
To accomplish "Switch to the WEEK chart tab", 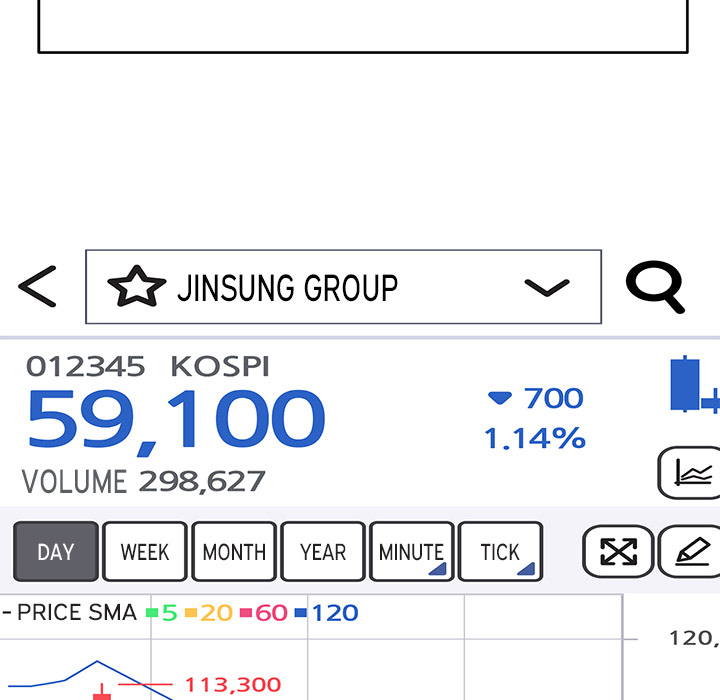I will pyautogui.click(x=145, y=552).
